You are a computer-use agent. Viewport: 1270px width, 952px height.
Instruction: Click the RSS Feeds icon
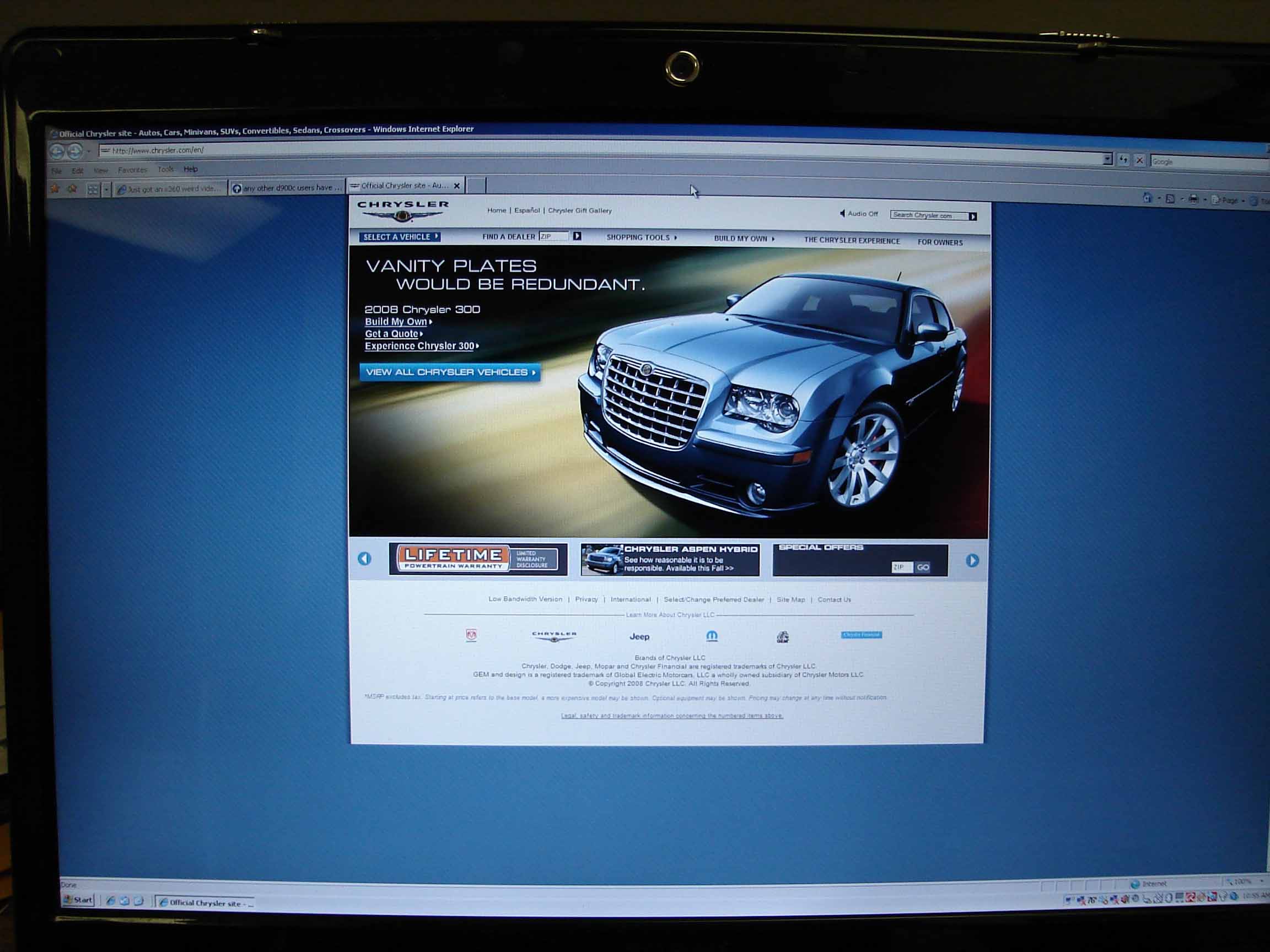(x=1170, y=198)
